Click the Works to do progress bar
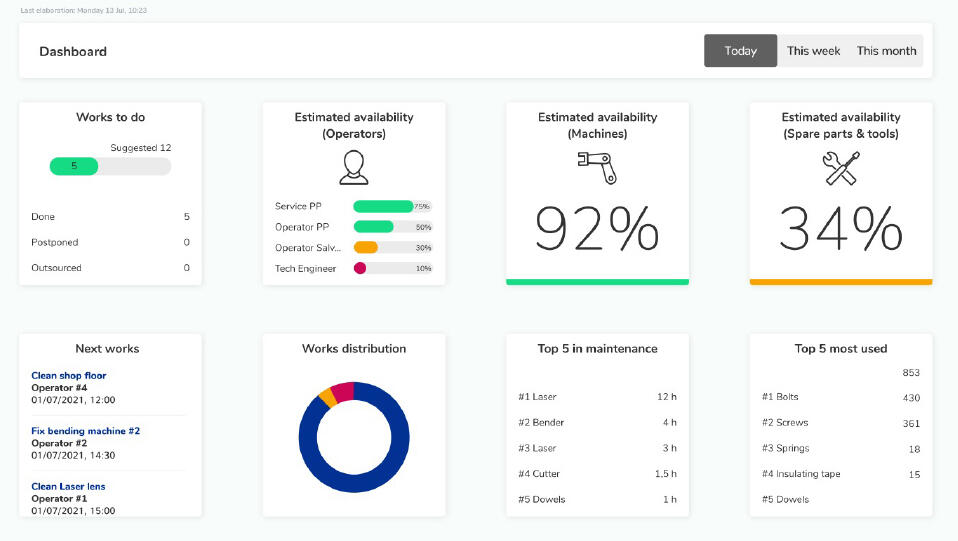The height and width of the screenshot is (541, 958). (110, 166)
